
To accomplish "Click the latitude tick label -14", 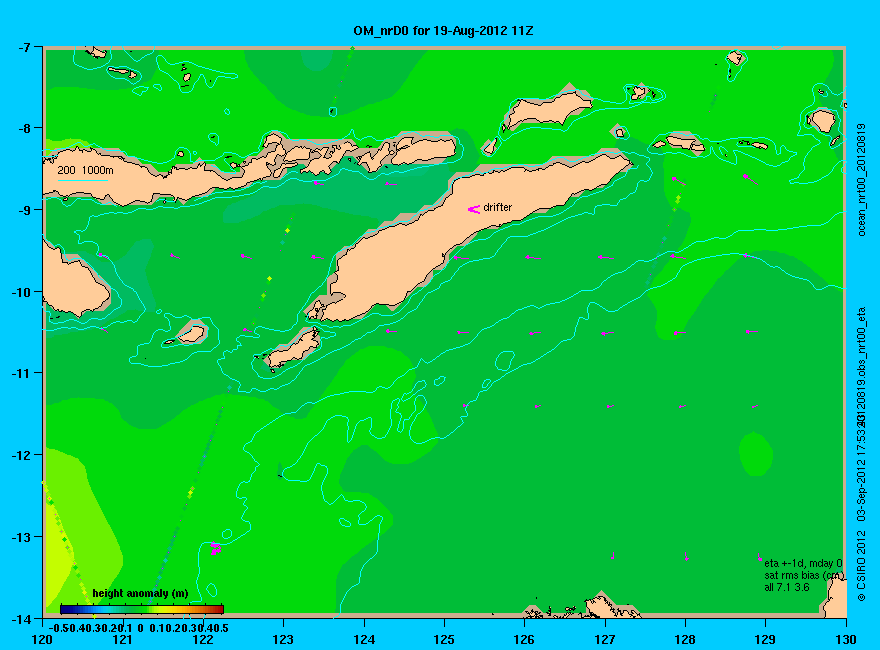I will tap(21, 619).
